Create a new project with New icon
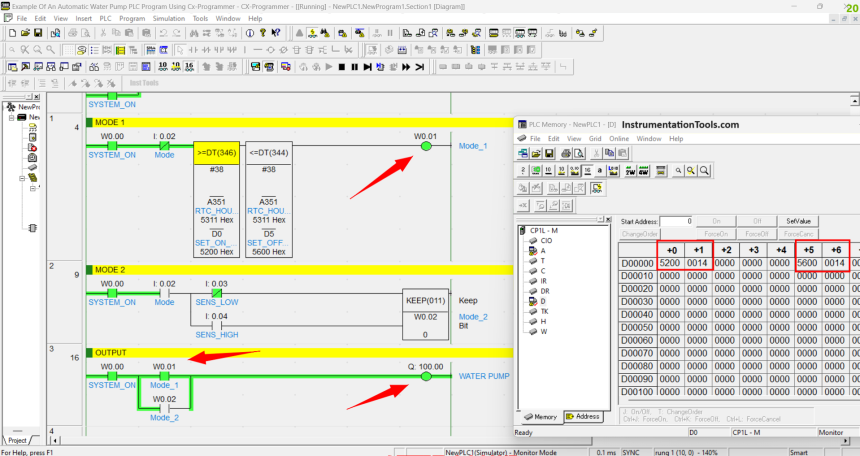Image resolution: width=860 pixels, height=456 pixels. point(12,33)
